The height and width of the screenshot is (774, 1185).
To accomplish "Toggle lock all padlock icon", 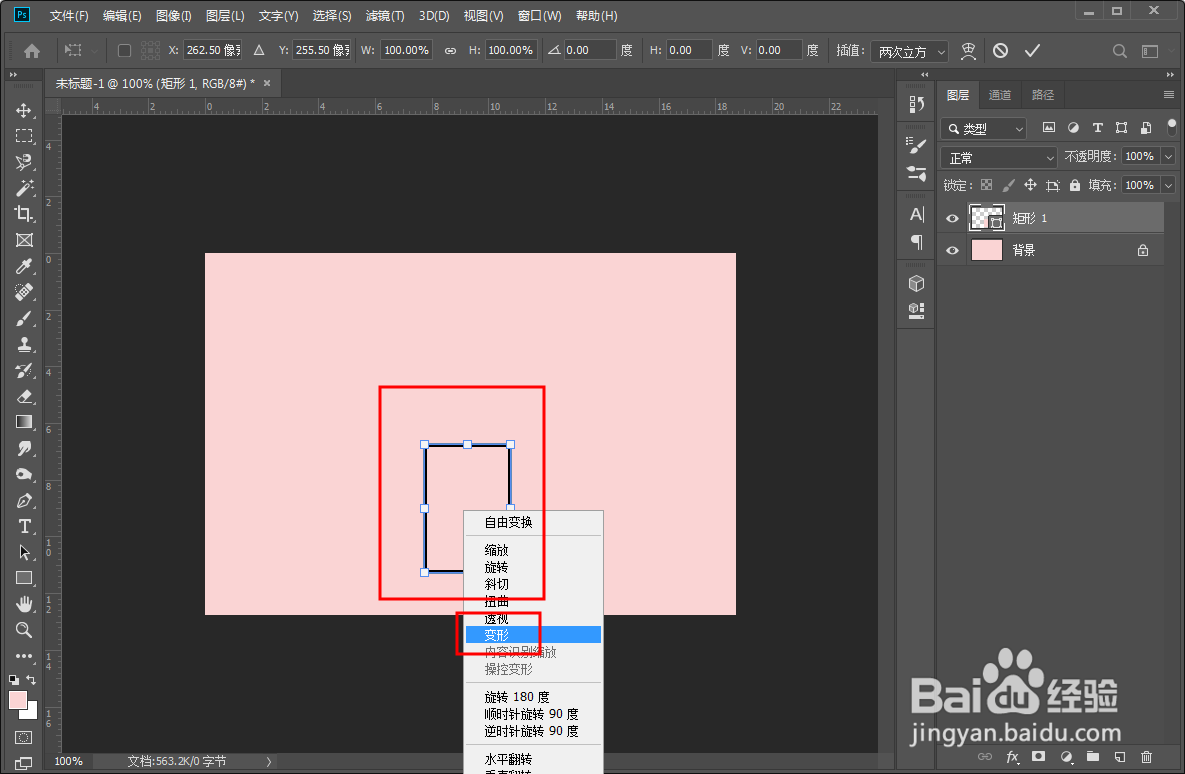I will coord(1075,185).
